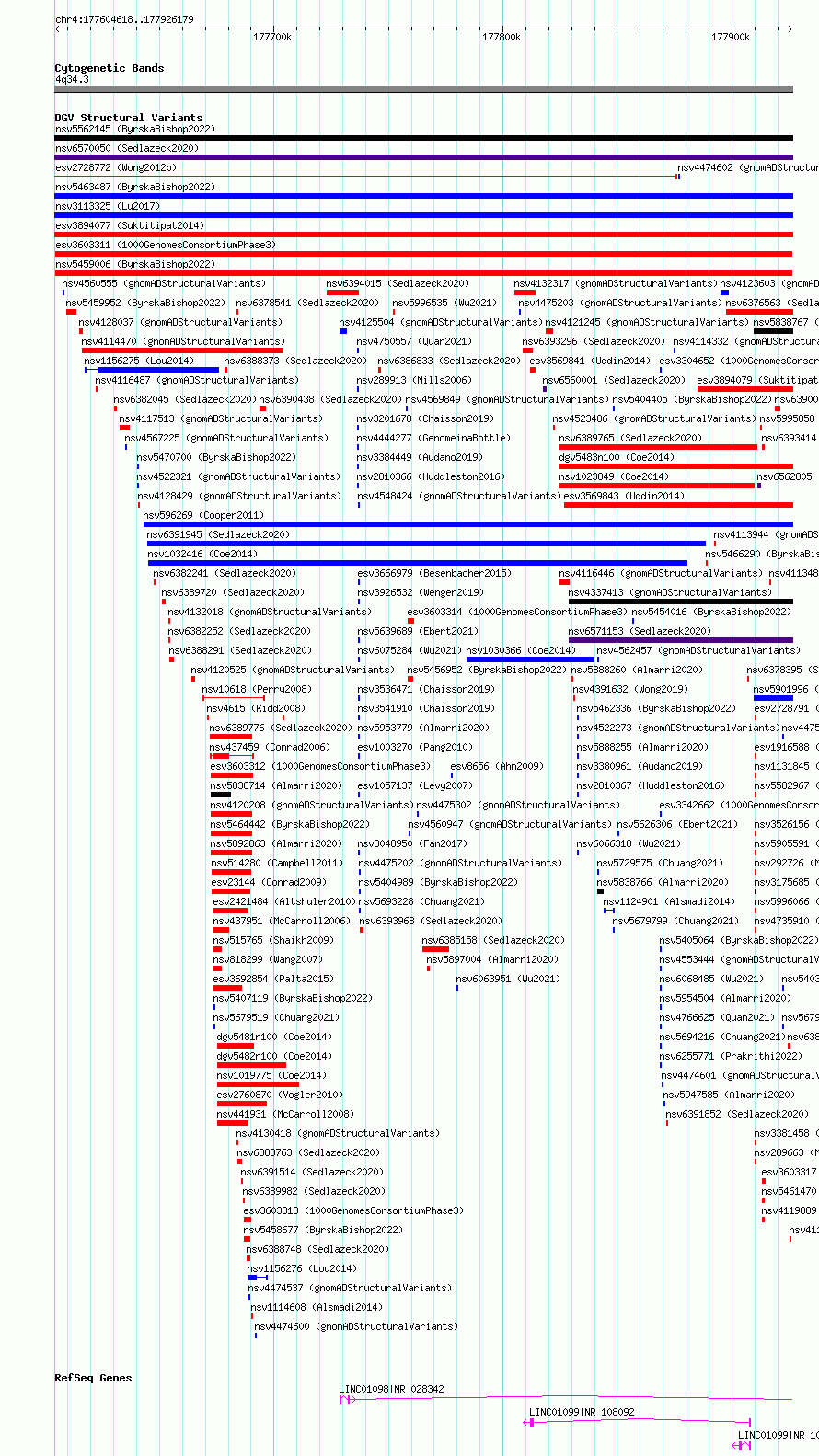This screenshot has width=819, height=1456.
Task: Select nsv6571153 (Sedlazeck2020) label
Action: [x=640, y=631]
